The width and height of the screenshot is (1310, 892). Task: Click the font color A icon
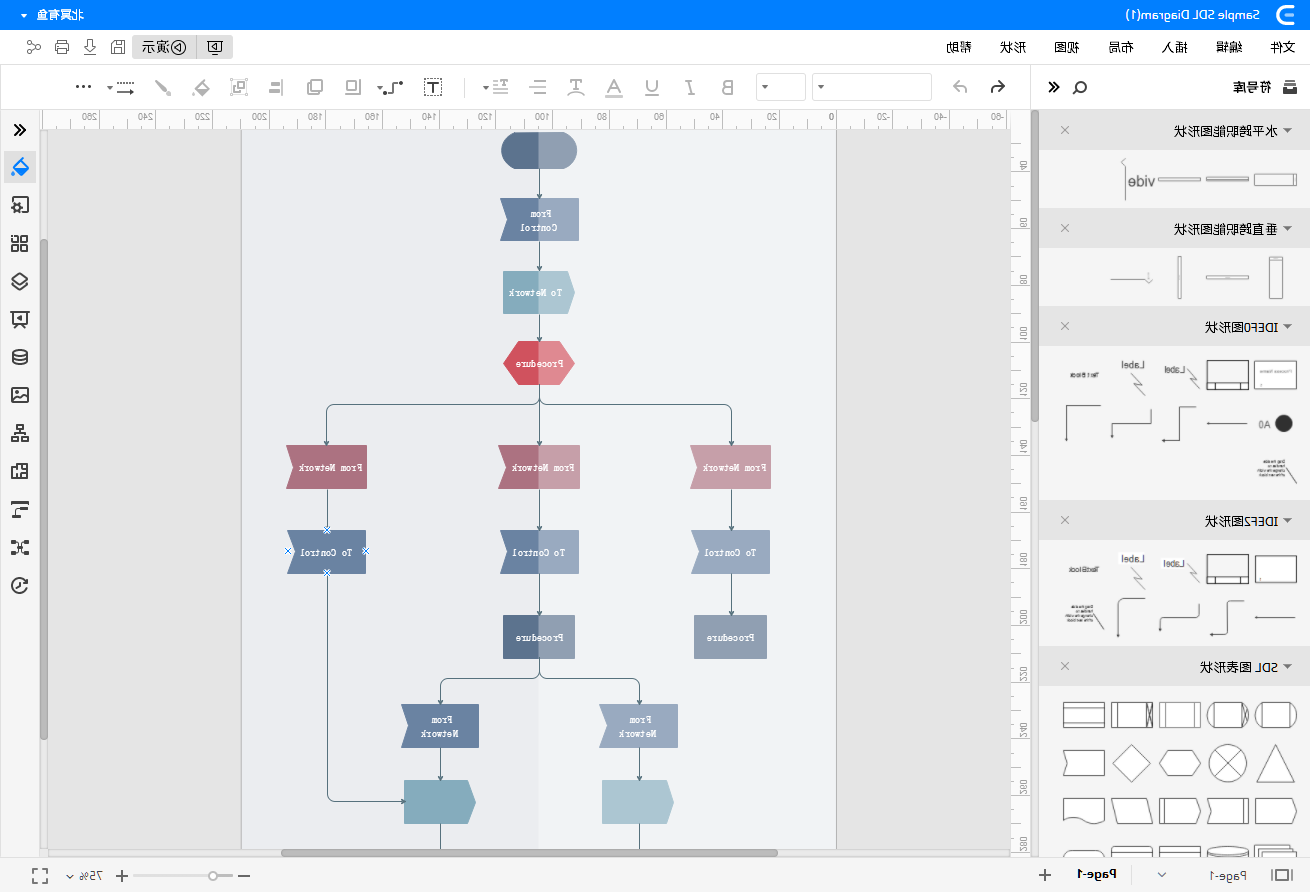[614, 87]
